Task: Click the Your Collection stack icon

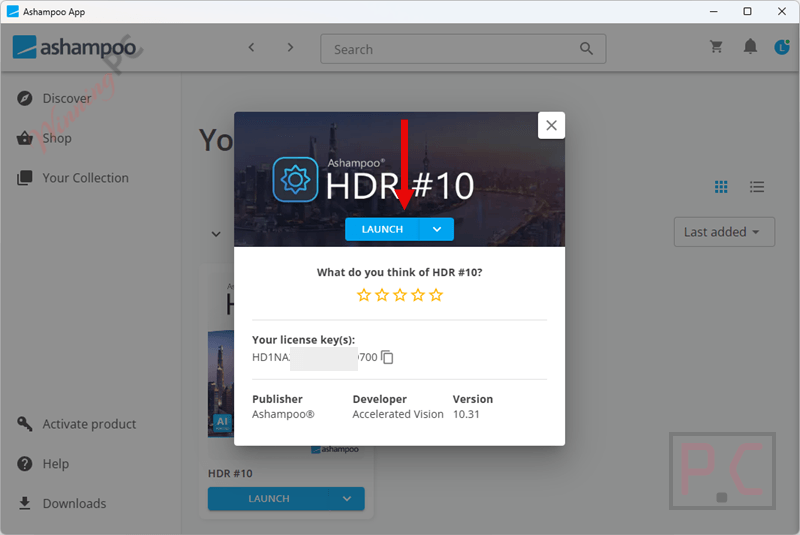Action: click(24, 177)
